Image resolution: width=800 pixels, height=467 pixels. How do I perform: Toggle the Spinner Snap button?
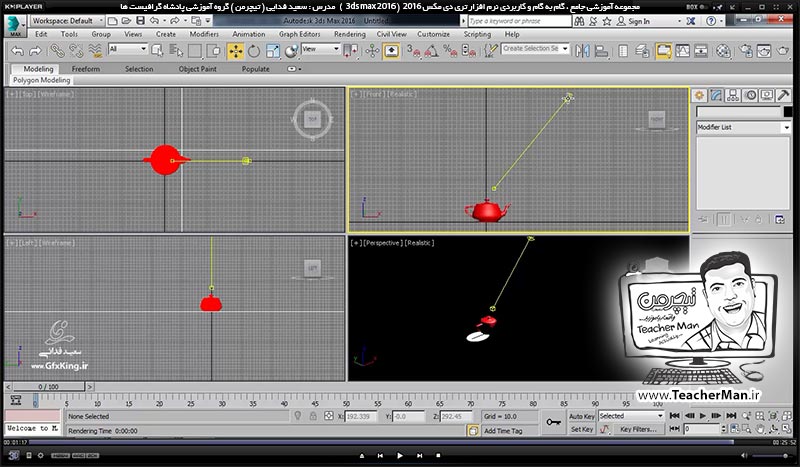tap(468, 51)
